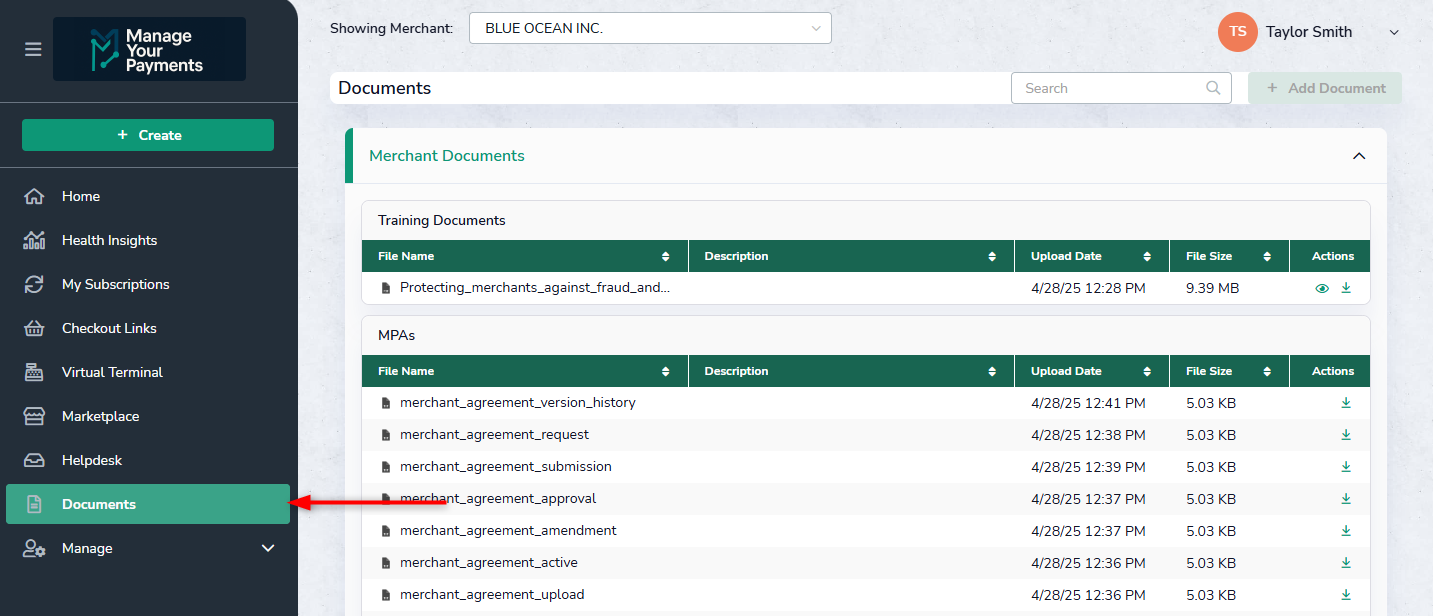Image resolution: width=1433 pixels, height=616 pixels.
Task: Click the Manage Your Payments logo
Action: point(149,49)
